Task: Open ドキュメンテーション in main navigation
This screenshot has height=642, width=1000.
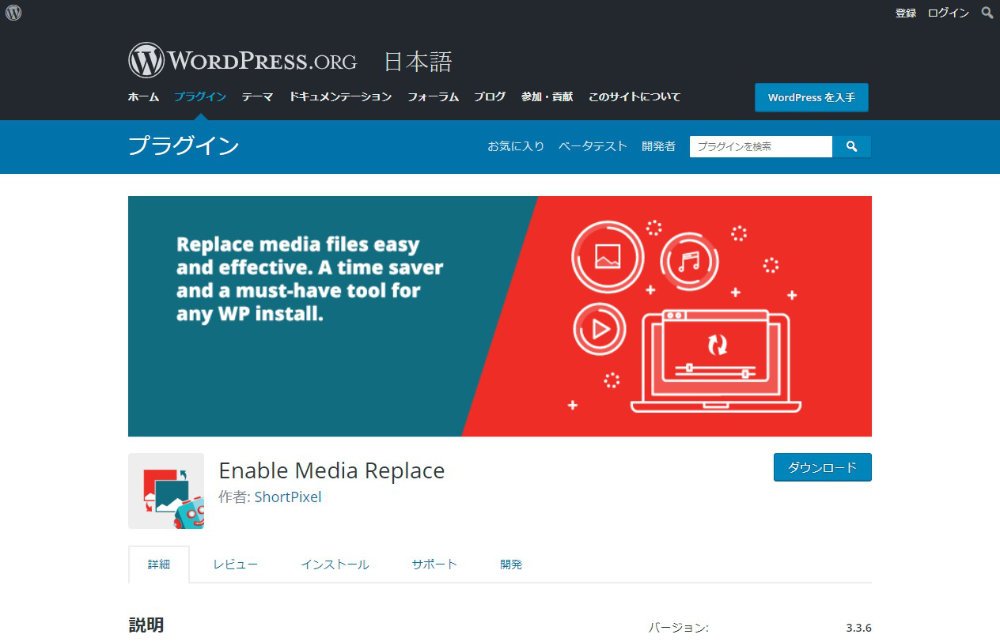Action: [341, 97]
